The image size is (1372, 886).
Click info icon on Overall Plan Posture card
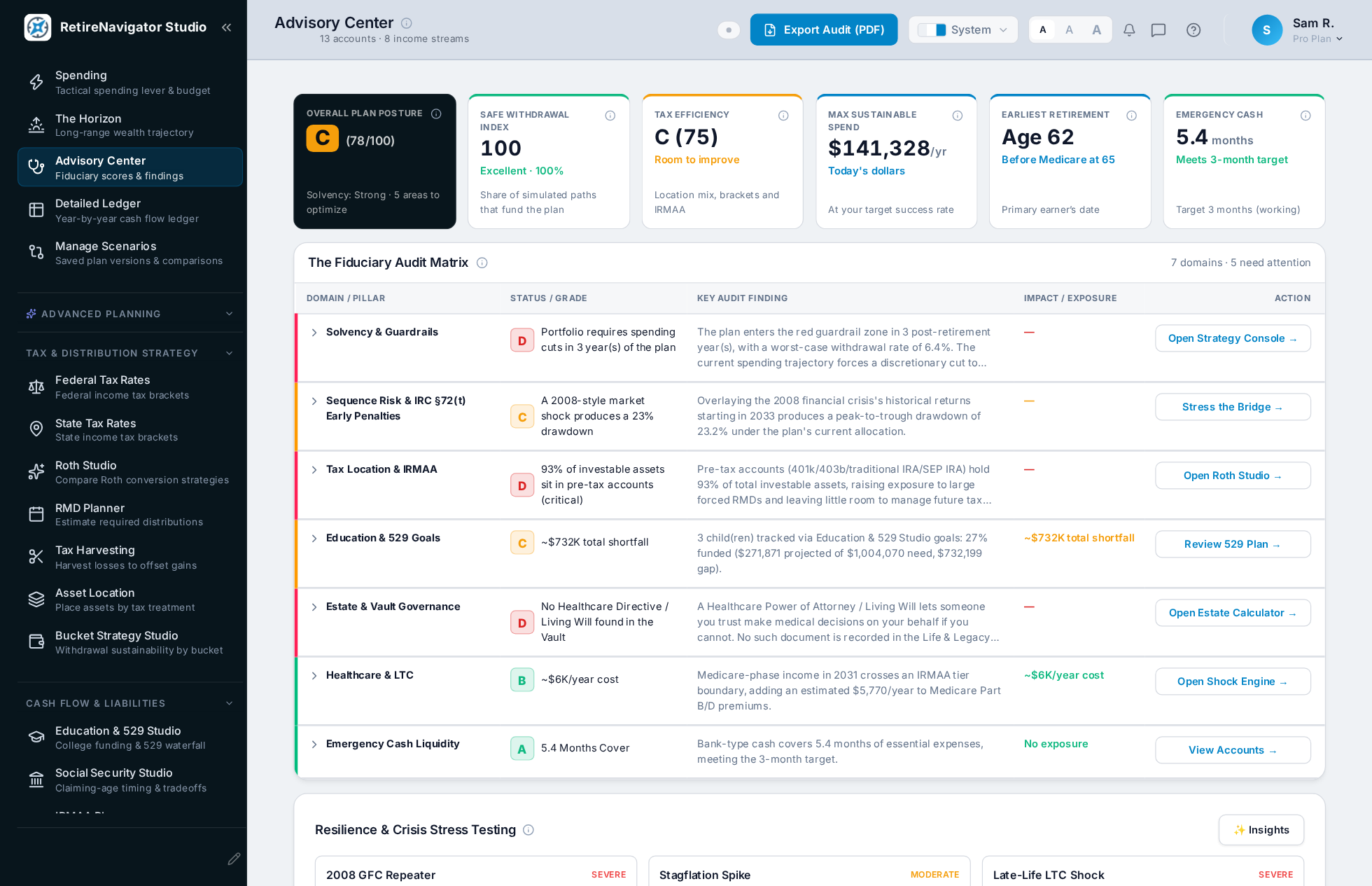click(436, 113)
